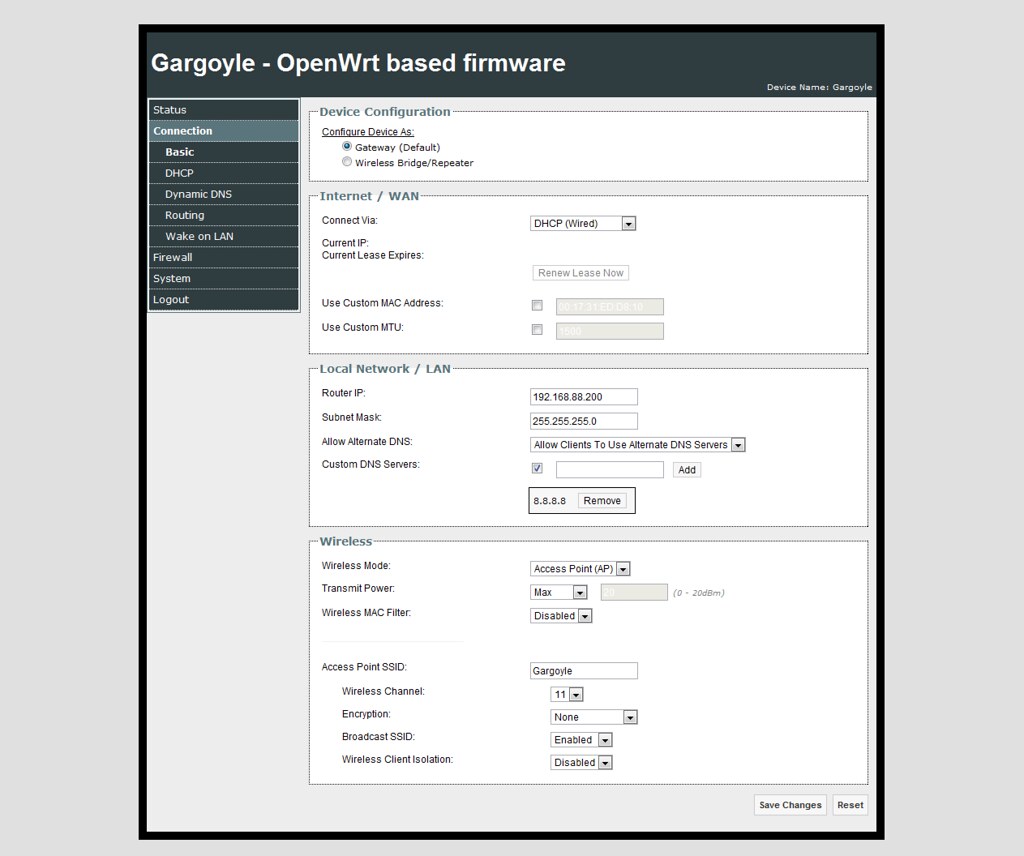
Task: Enable the Use Custom MTU checkbox
Action: coord(537,329)
